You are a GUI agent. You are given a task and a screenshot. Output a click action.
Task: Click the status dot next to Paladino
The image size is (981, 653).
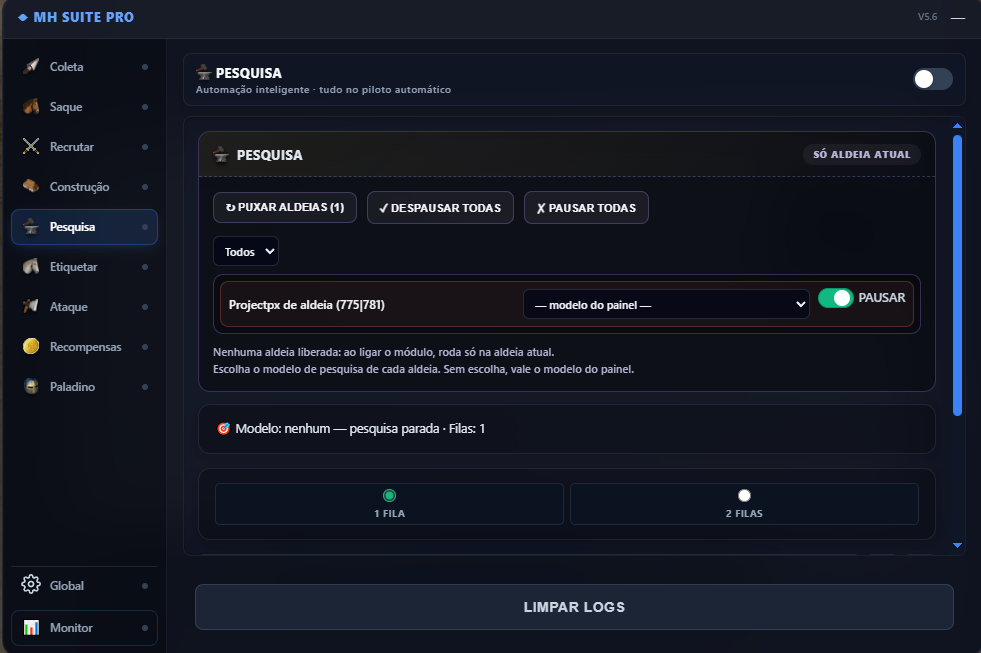point(145,387)
